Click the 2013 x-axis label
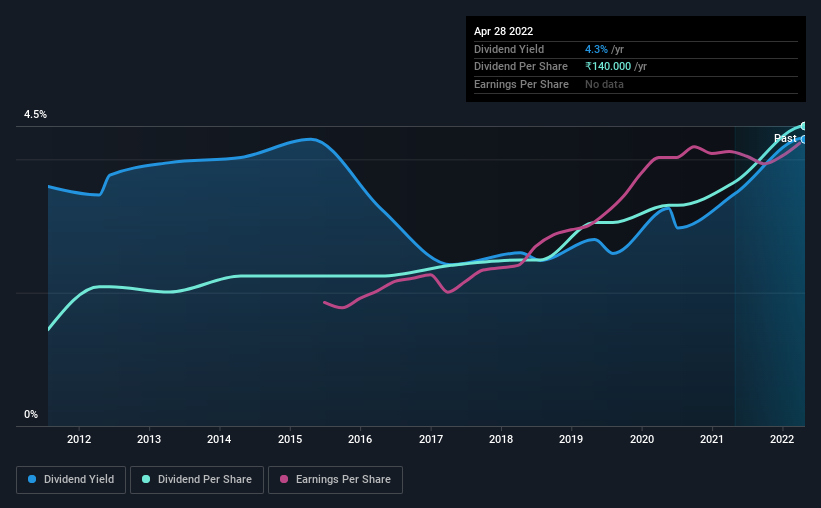Viewport: 821px width, 508px height. pyautogui.click(x=149, y=439)
